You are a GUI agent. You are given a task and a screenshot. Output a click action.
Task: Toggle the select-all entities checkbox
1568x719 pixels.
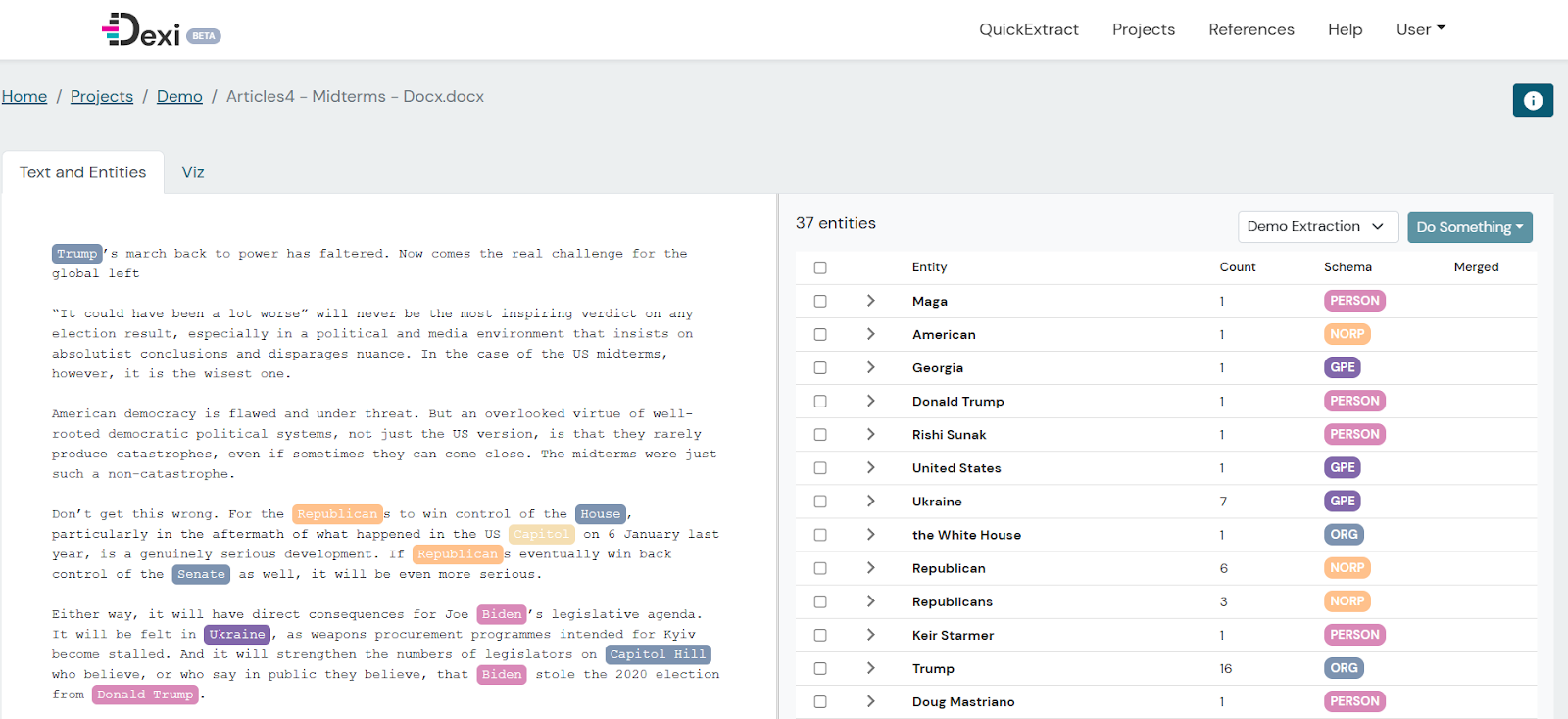point(820,267)
